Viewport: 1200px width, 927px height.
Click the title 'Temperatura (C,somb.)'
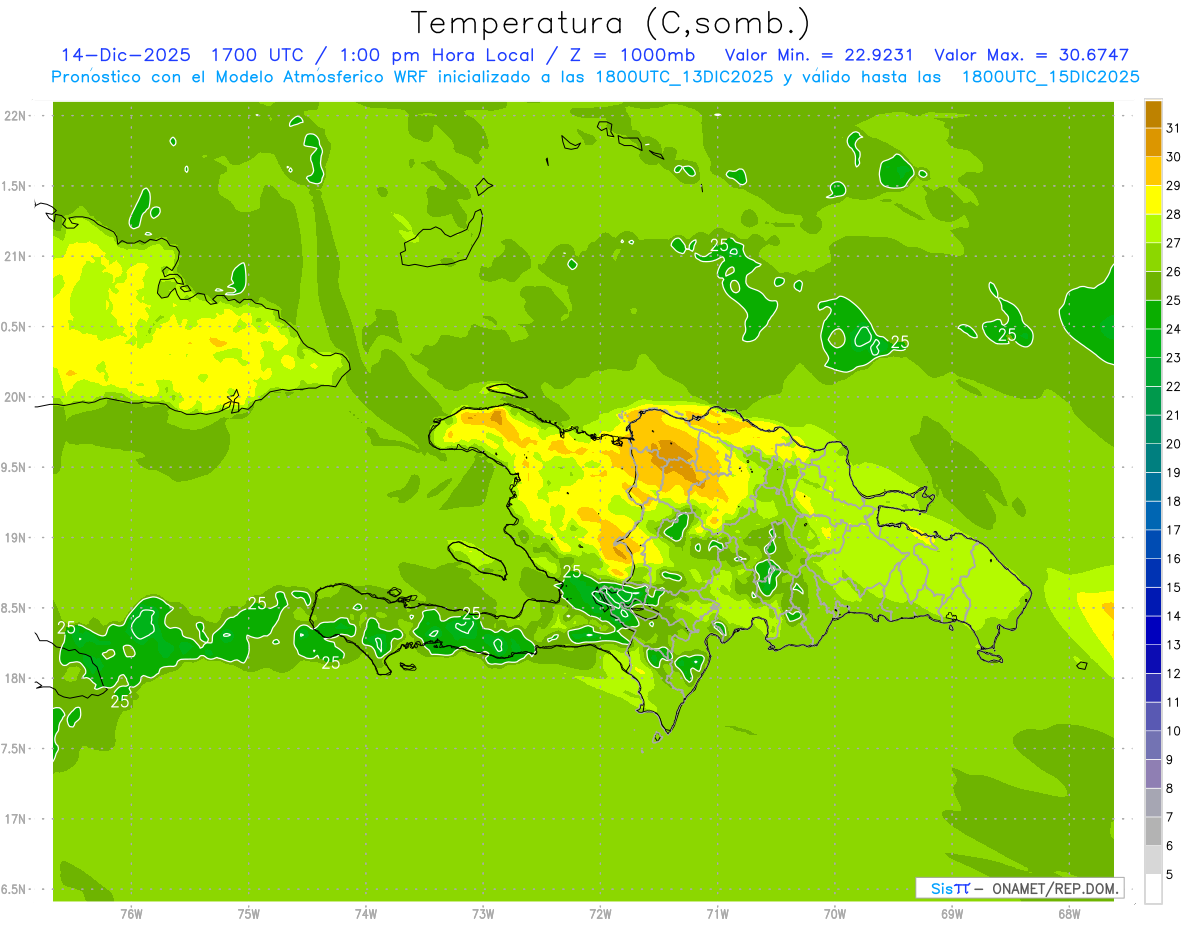[610, 23]
